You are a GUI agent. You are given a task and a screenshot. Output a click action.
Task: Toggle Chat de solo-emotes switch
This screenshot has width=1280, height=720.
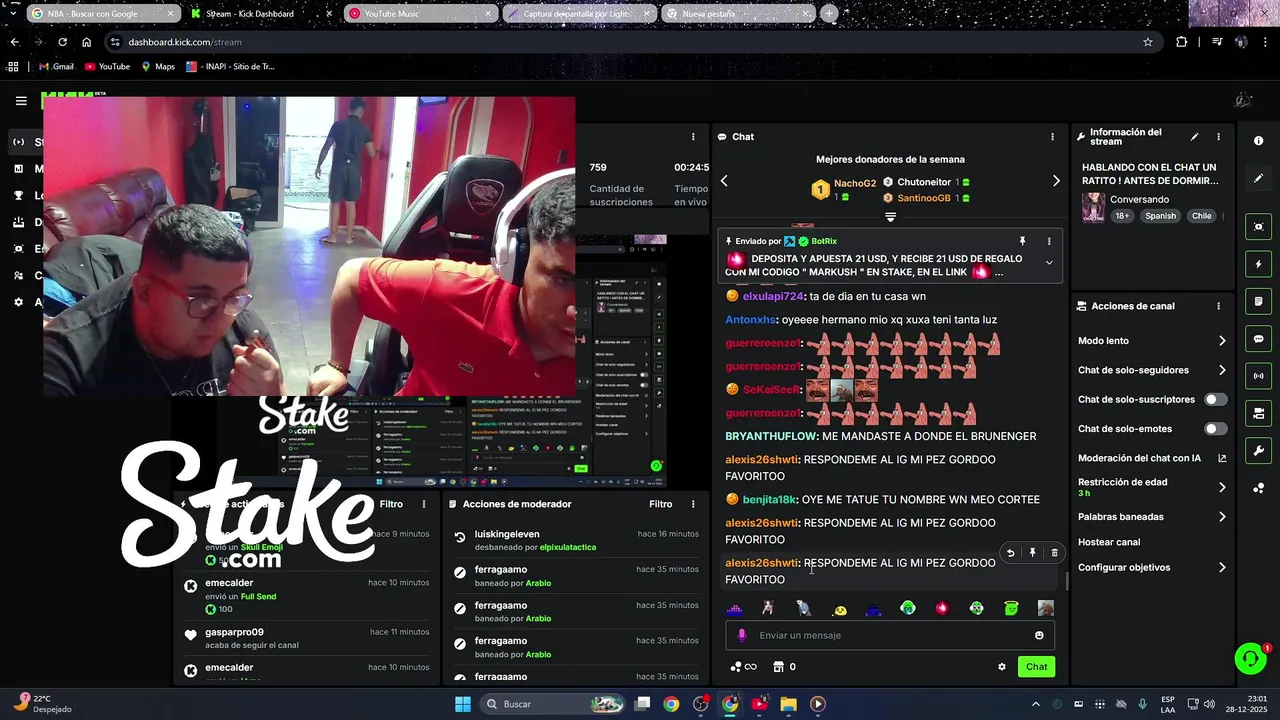coord(1215,429)
